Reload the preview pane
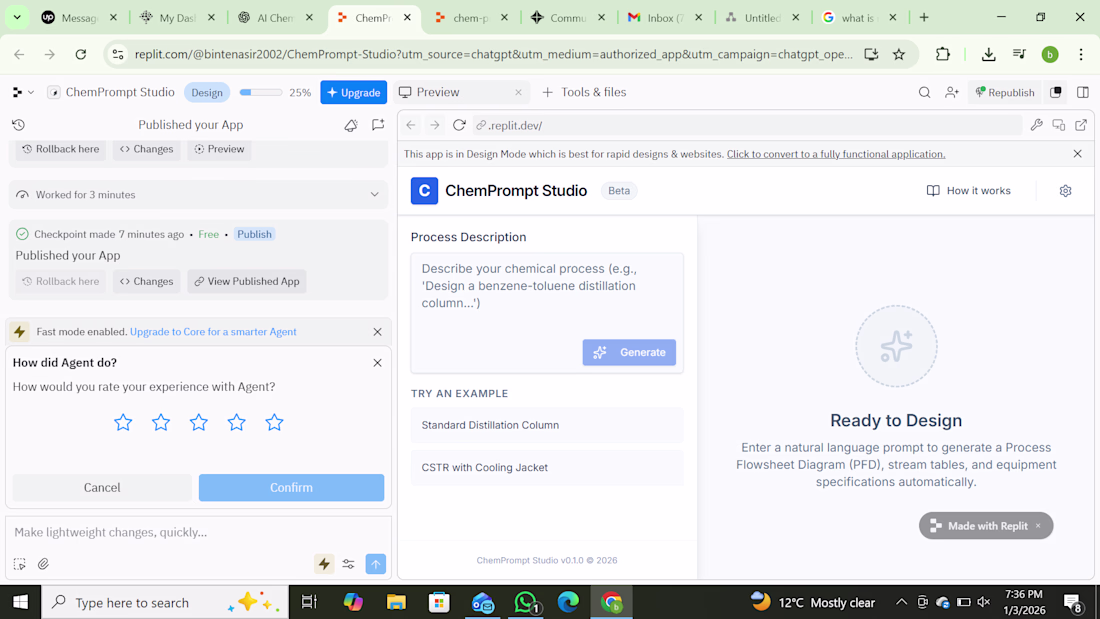This screenshot has width=1100, height=619. (459, 125)
